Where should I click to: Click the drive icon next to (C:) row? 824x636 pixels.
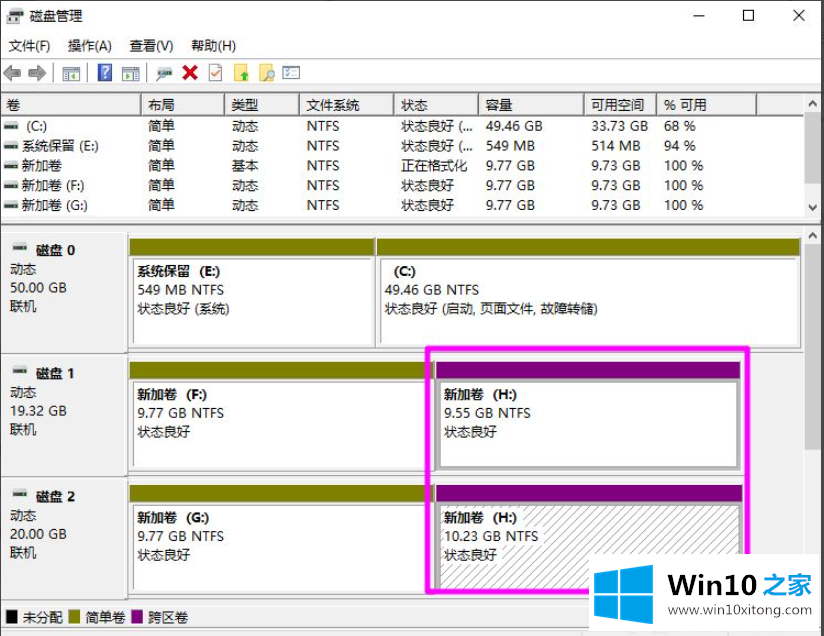(x=11, y=126)
